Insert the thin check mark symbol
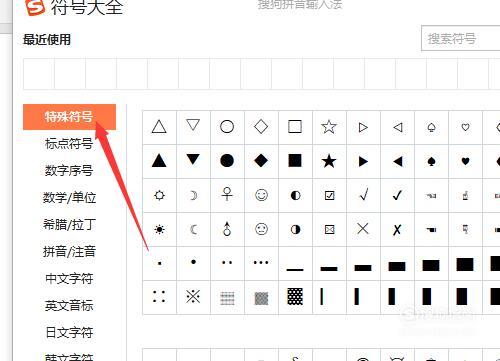500x361 pixels. pyautogui.click(x=364, y=195)
